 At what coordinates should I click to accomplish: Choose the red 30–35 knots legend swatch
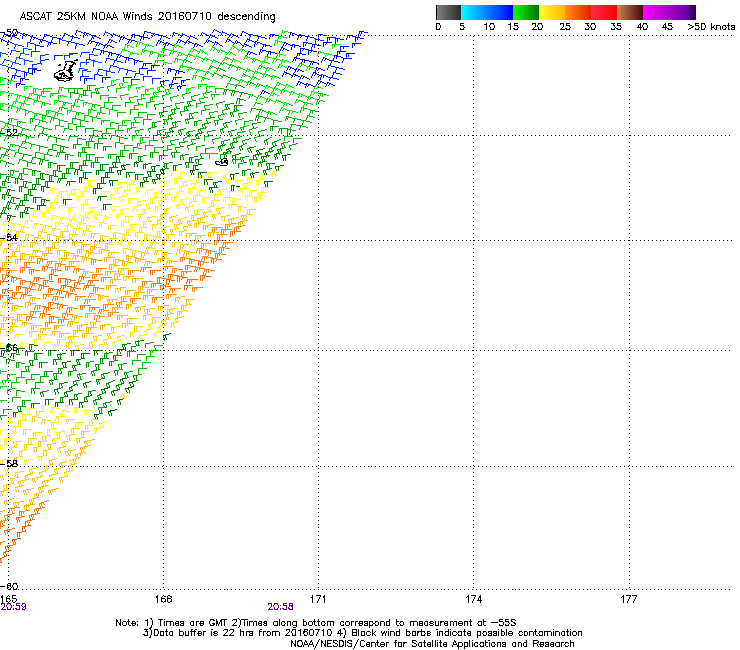pos(605,12)
